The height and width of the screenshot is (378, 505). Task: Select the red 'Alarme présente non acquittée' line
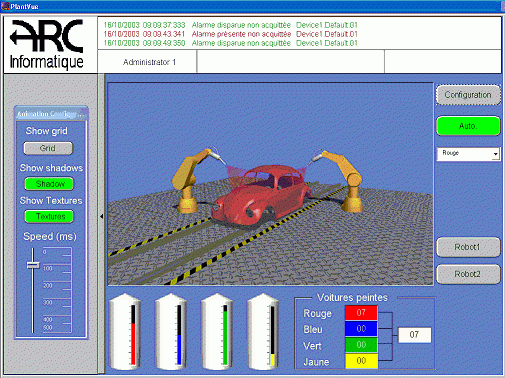(230, 34)
